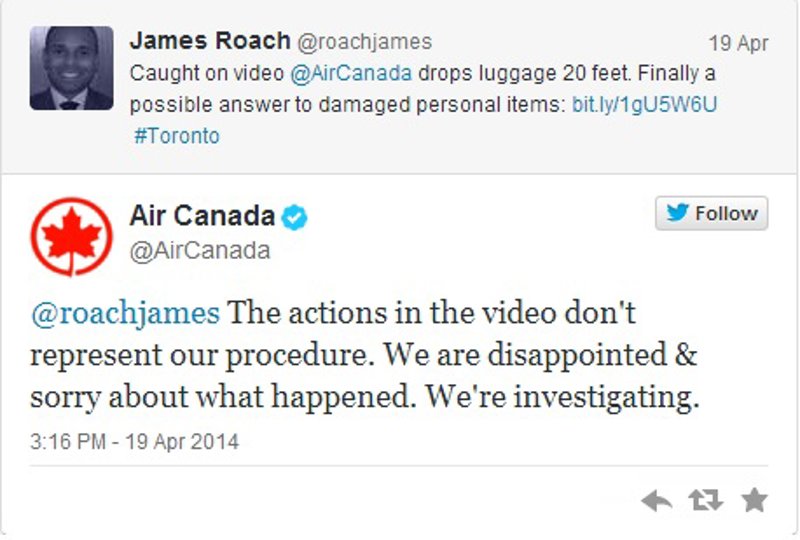Open James Roach's profile photo

click(71, 68)
